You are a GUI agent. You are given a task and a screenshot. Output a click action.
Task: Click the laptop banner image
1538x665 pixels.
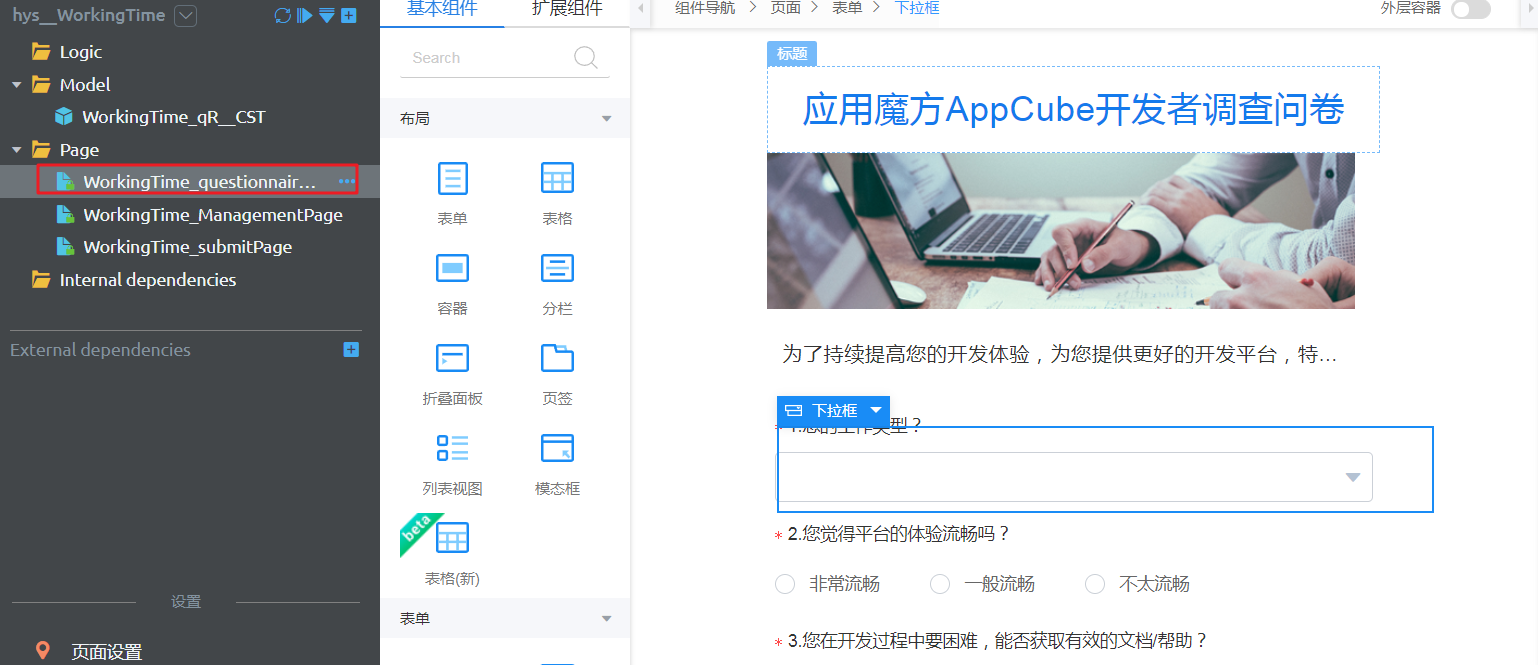coord(1061,231)
